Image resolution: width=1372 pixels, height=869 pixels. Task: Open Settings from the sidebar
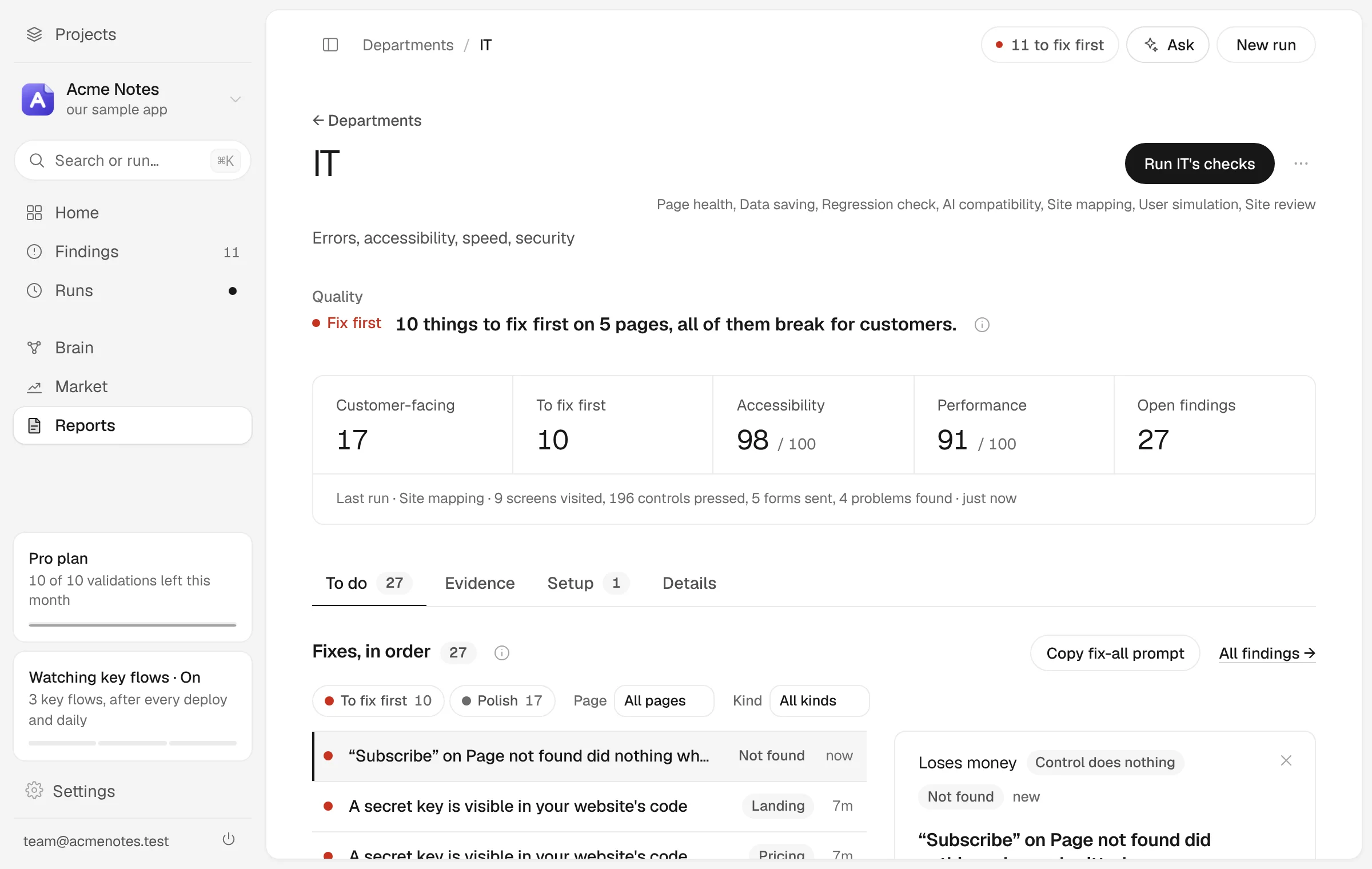tap(132, 791)
